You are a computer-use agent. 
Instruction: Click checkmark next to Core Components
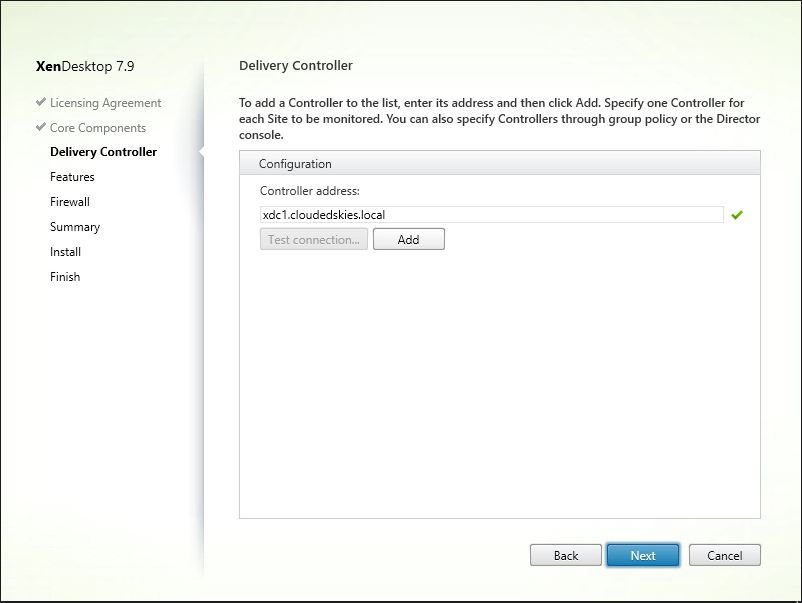coord(41,127)
